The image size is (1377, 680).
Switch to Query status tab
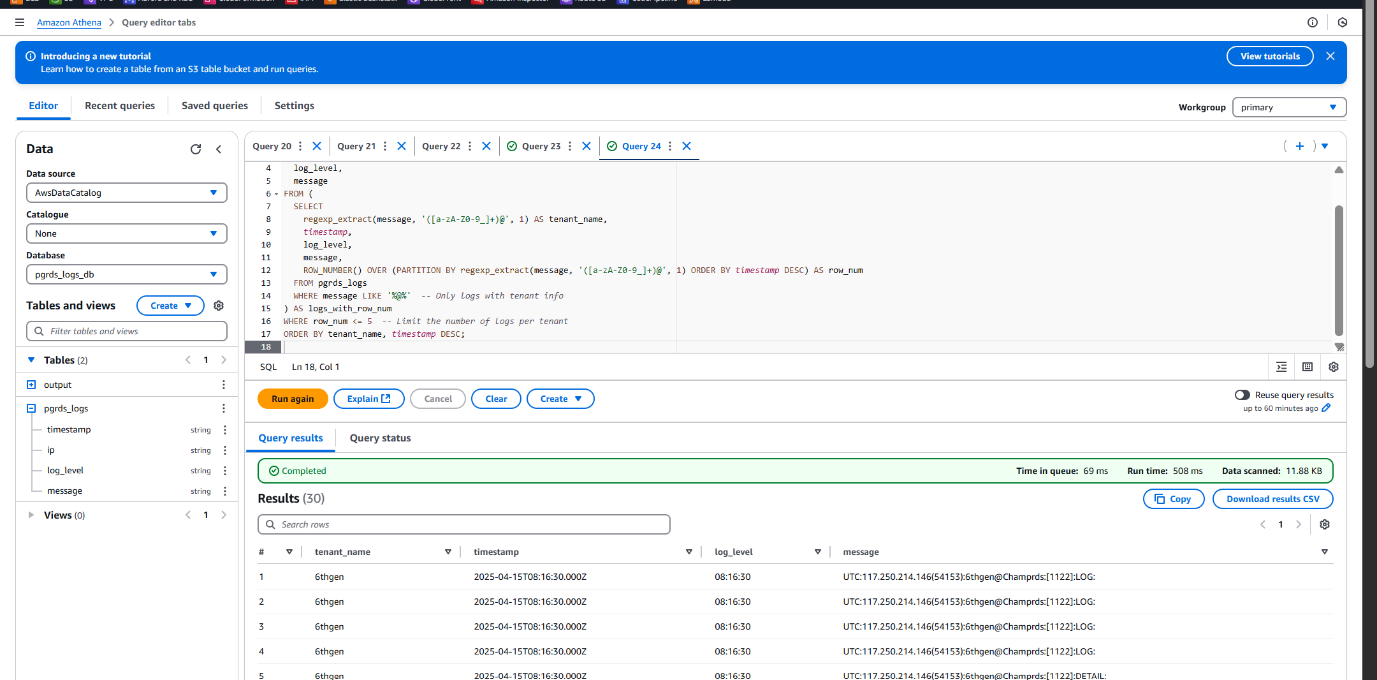pyautogui.click(x=380, y=438)
